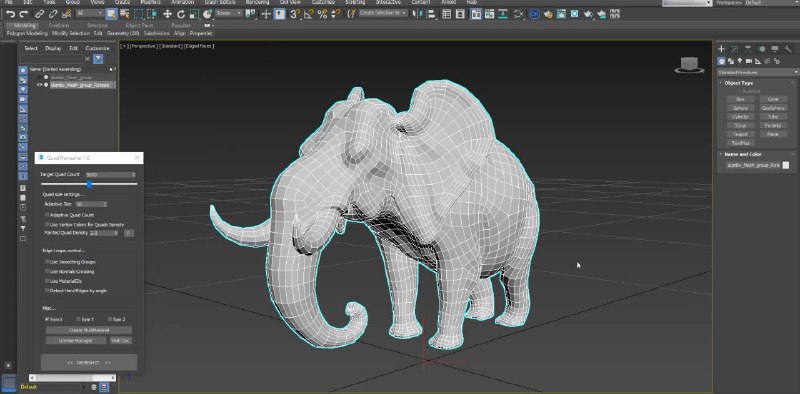The height and width of the screenshot is (394, 800).
Task: Enable Use MaterialIDs checkbox
Action: (x=47, y=281)
